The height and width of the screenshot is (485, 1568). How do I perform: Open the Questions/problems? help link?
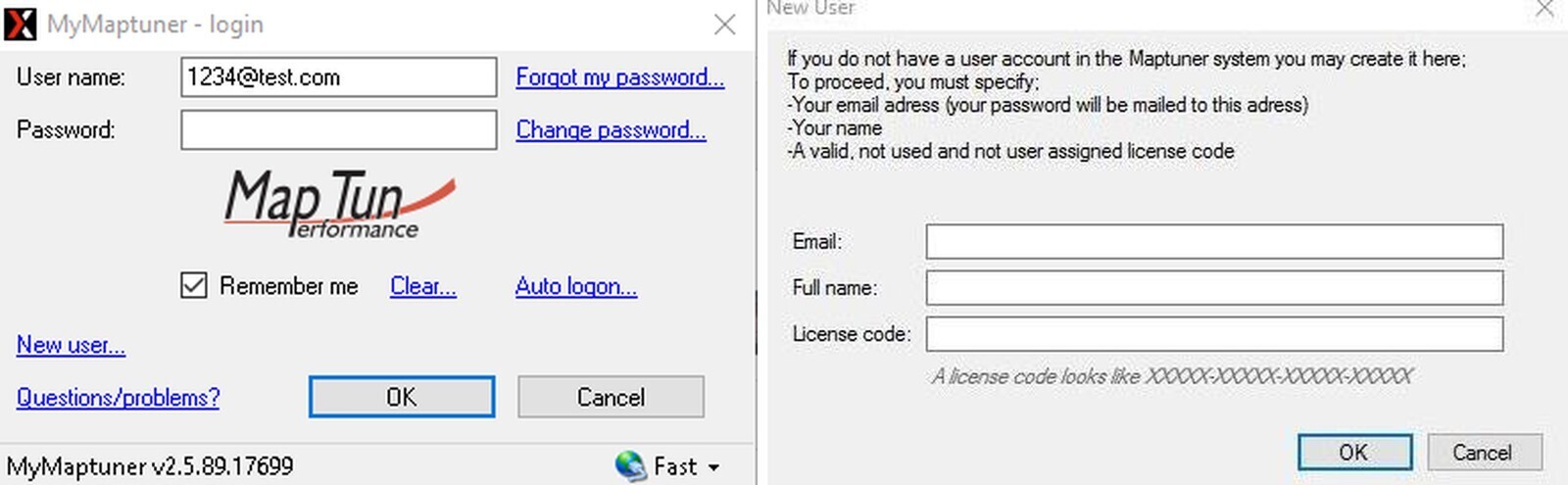118,398
